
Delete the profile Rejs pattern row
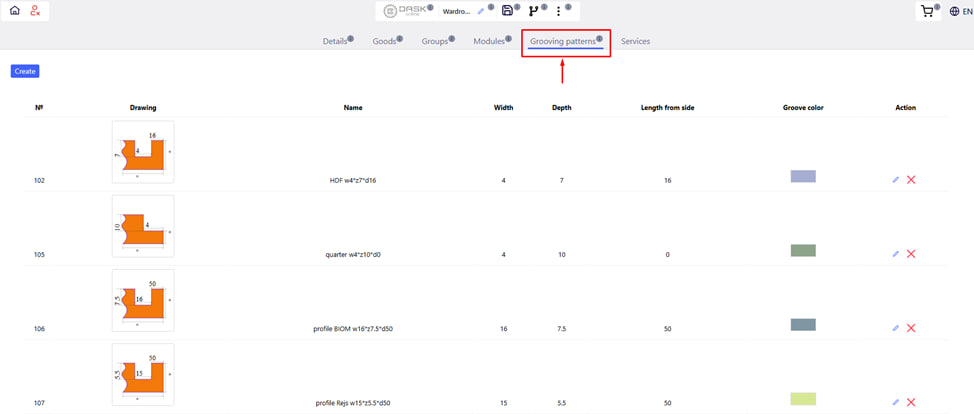[911, 402]
